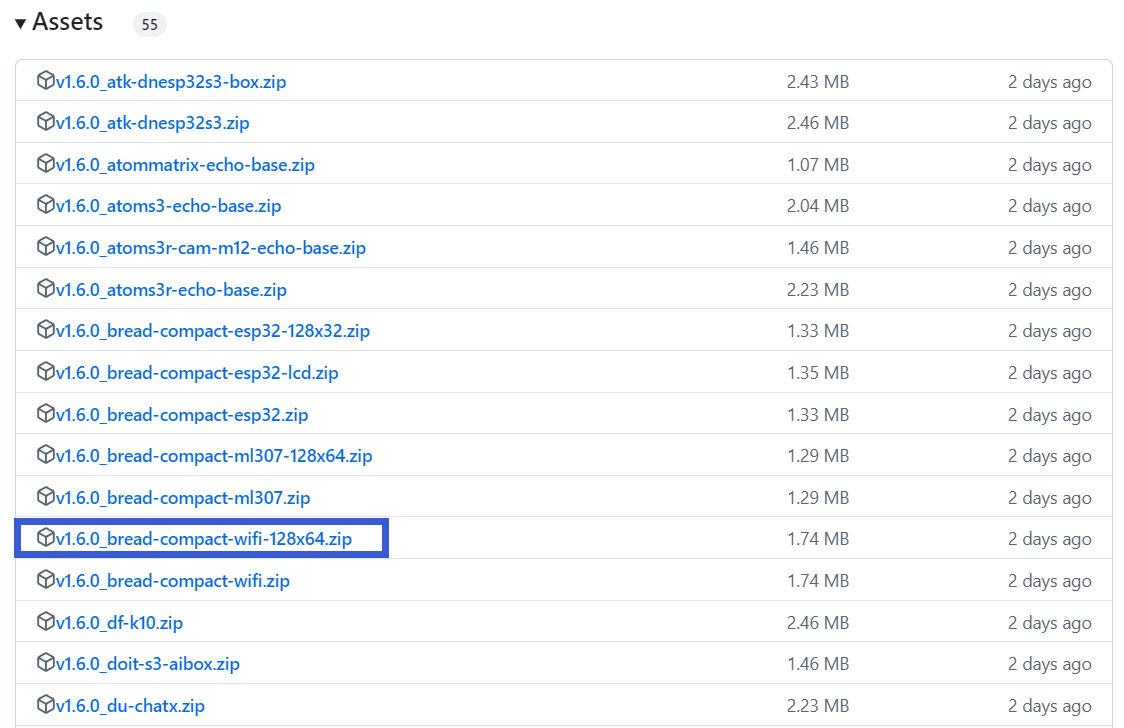Download v1.6.0_bread-compact-ml307-128x64.zip
The image size is (1124, 728).
(x=214, y=456)
